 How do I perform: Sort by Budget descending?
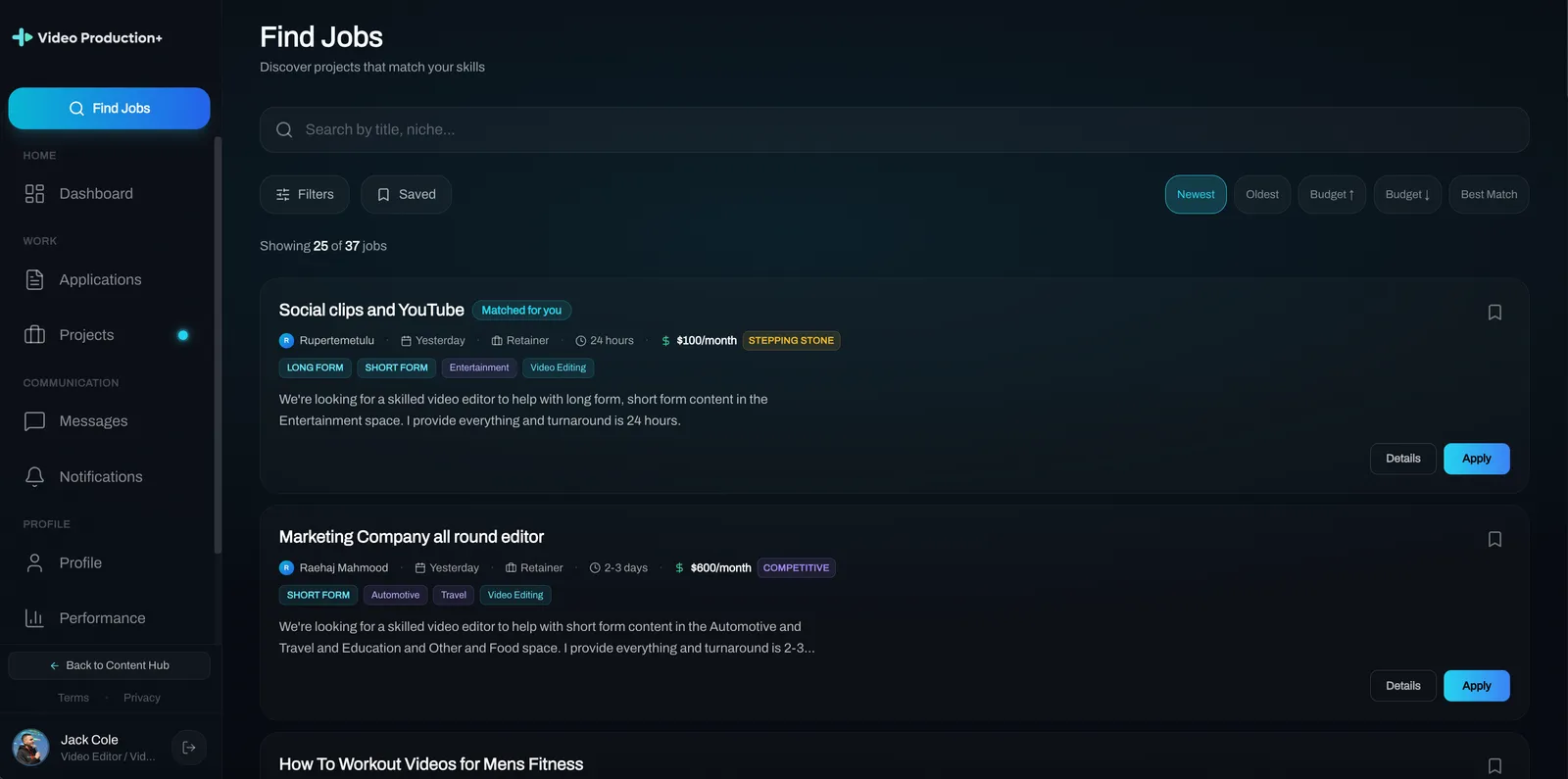(1407, 194)
